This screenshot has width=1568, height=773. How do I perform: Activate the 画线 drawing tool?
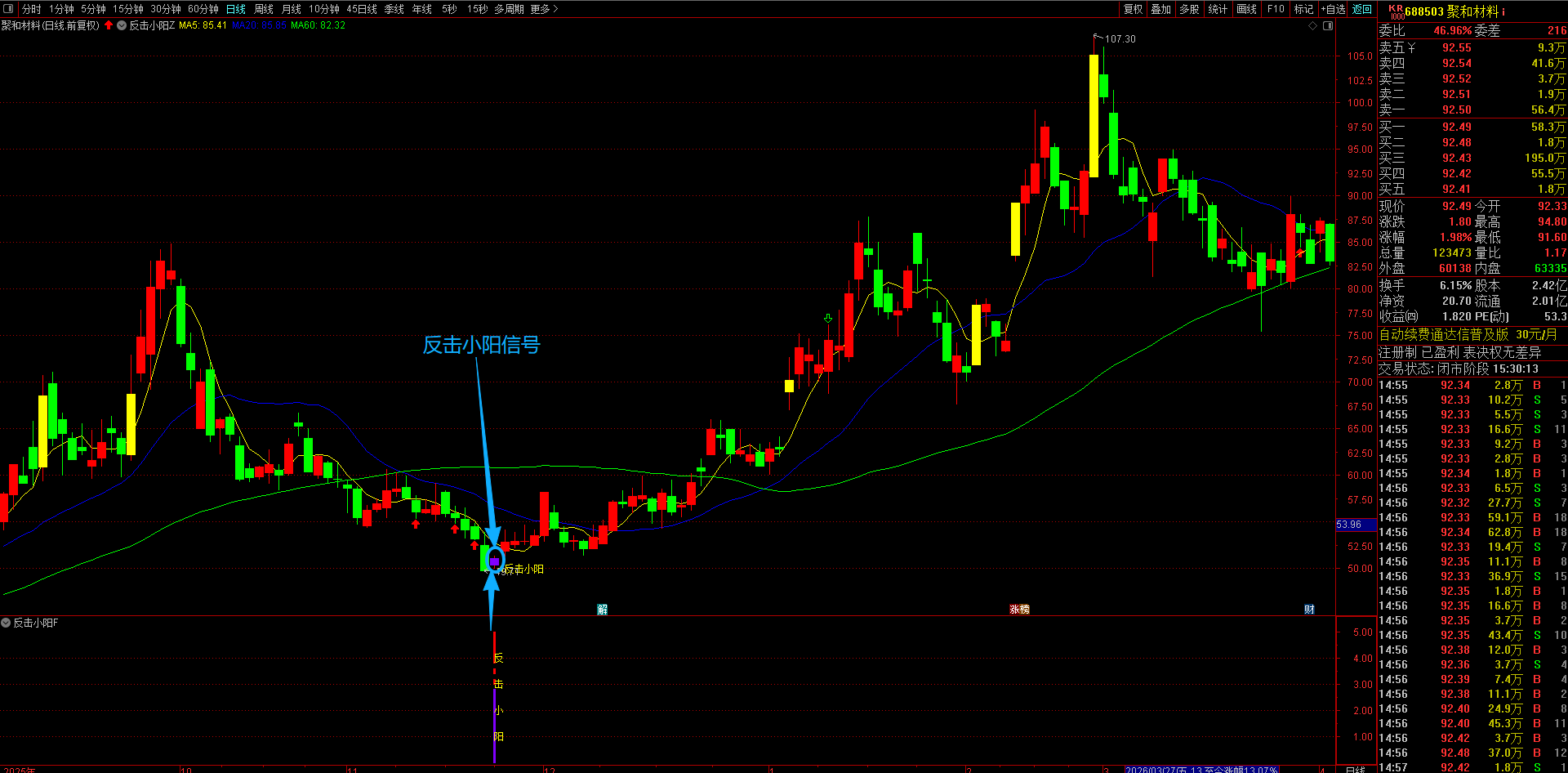(x=1247, y=9)
